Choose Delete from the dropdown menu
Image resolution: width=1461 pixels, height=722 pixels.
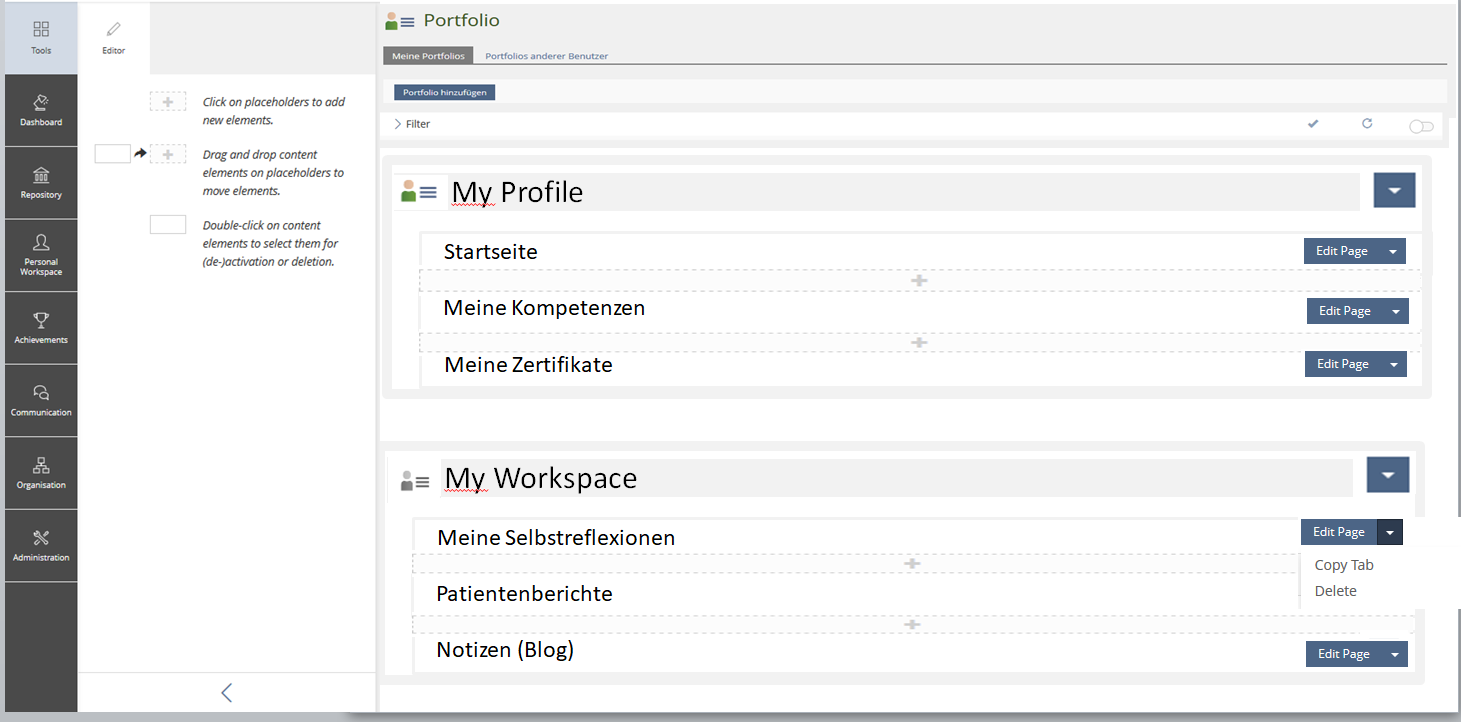(1335, 591)
